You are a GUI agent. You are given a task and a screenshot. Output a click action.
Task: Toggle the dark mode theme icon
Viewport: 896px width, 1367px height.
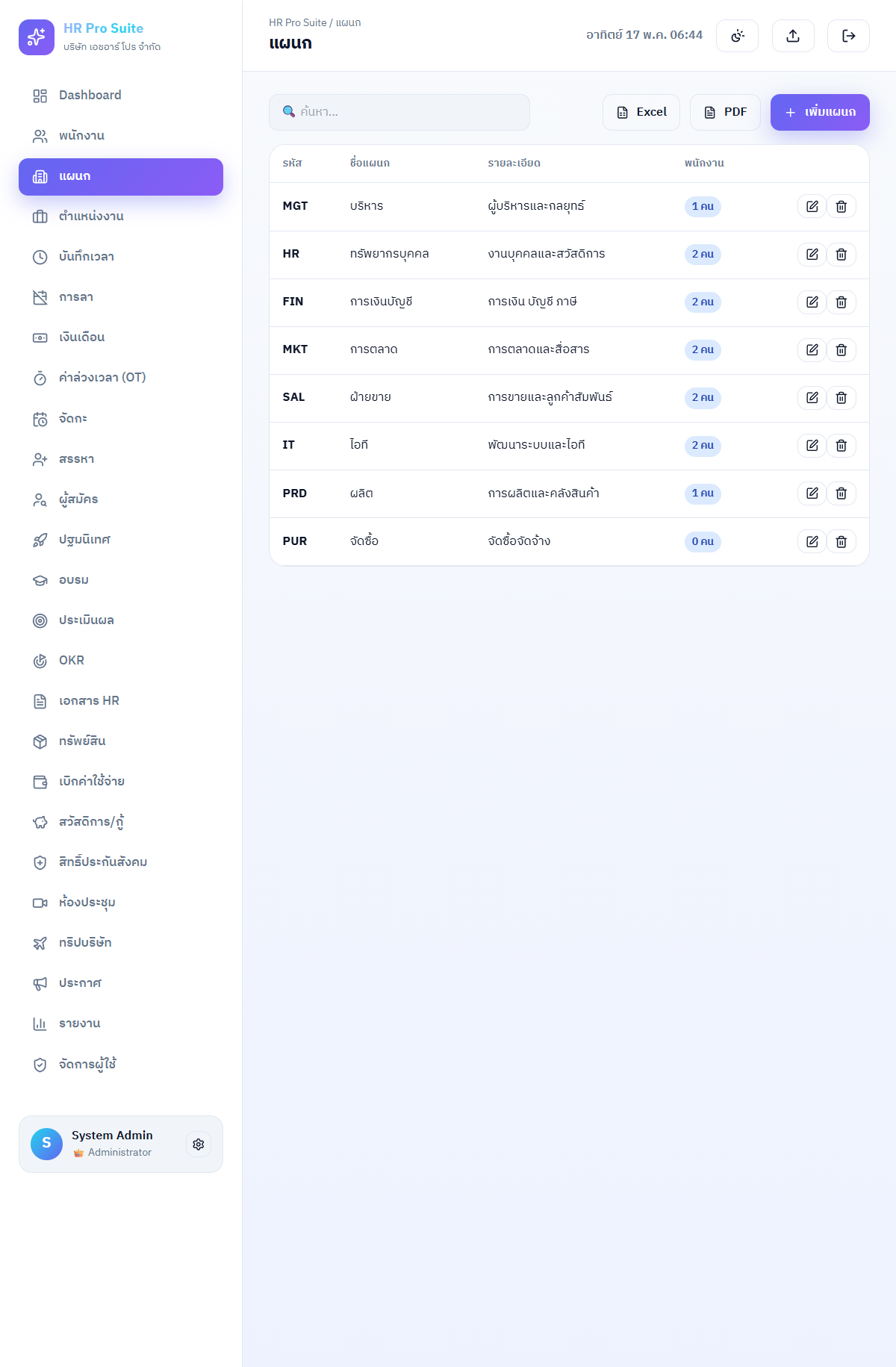tap(737, 36)
